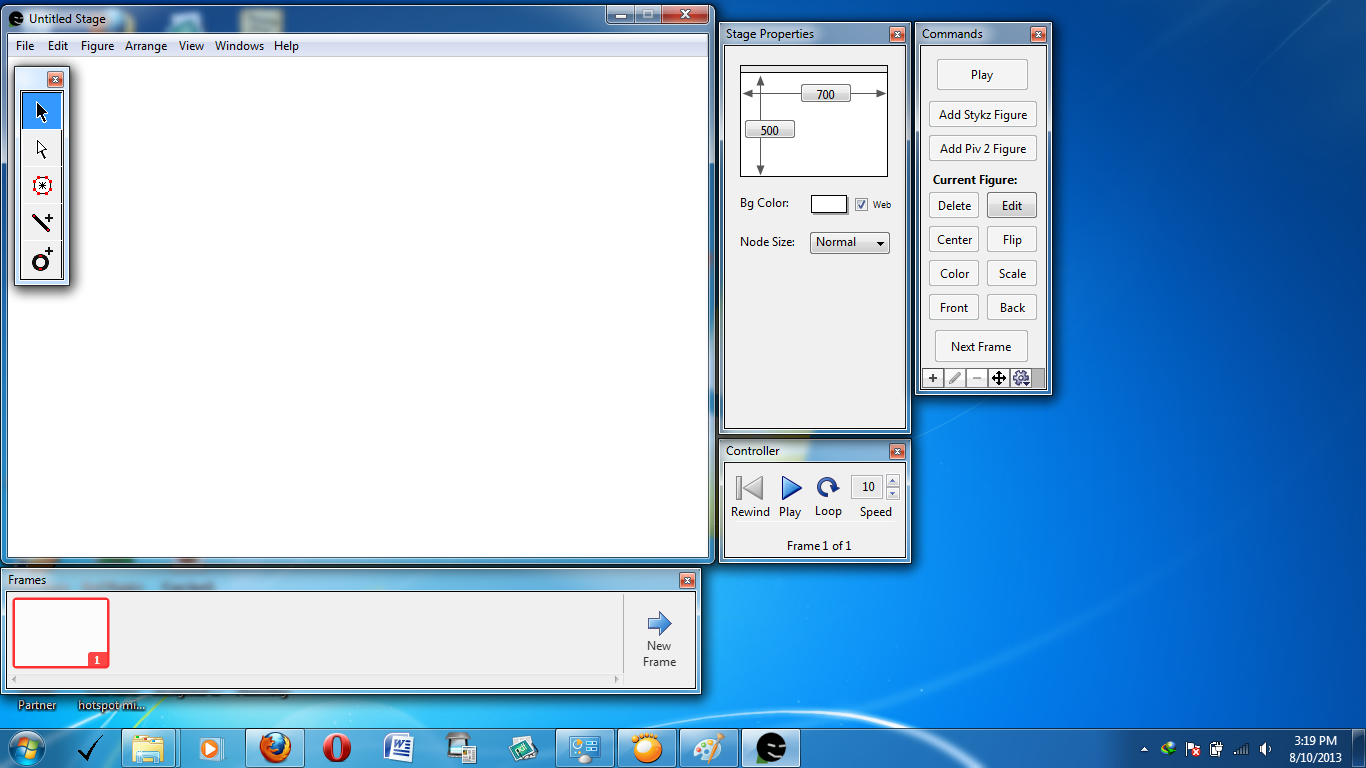Click the plus icon in Commands panel

(933, 378)
